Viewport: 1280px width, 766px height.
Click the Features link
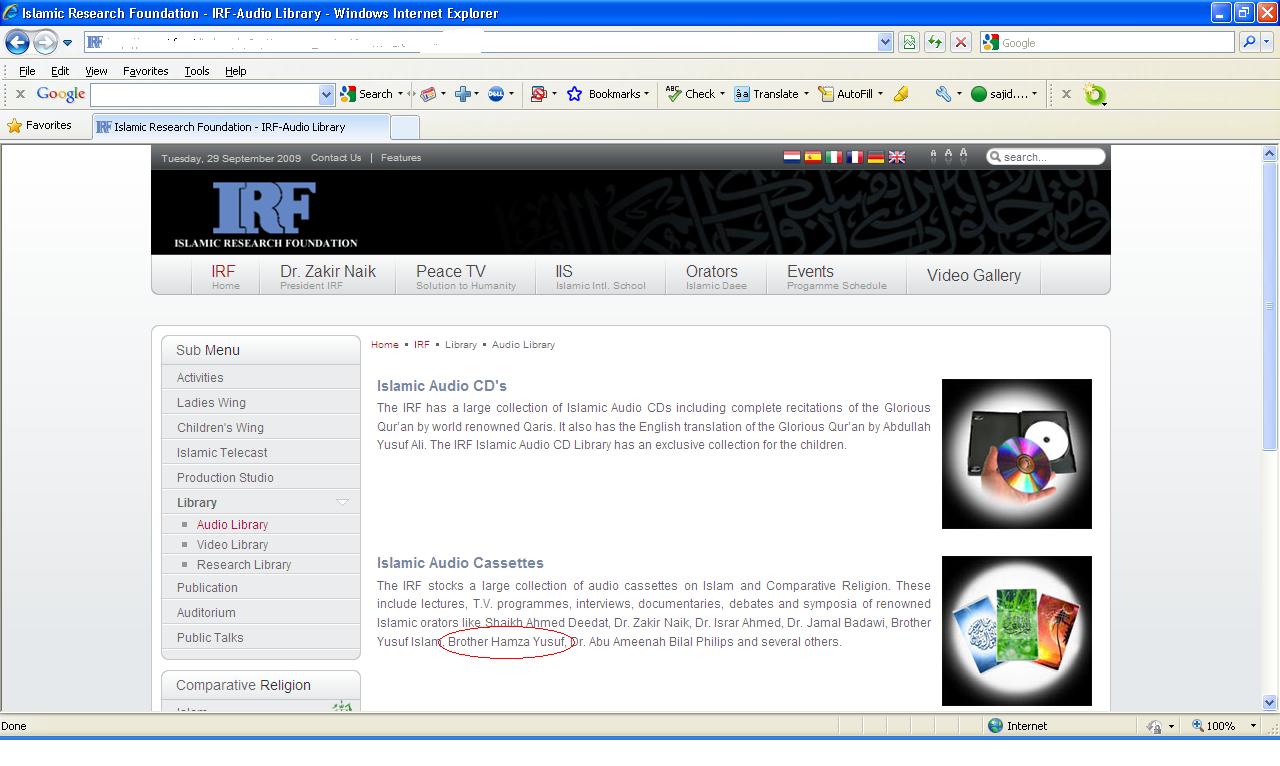(401, 158)
